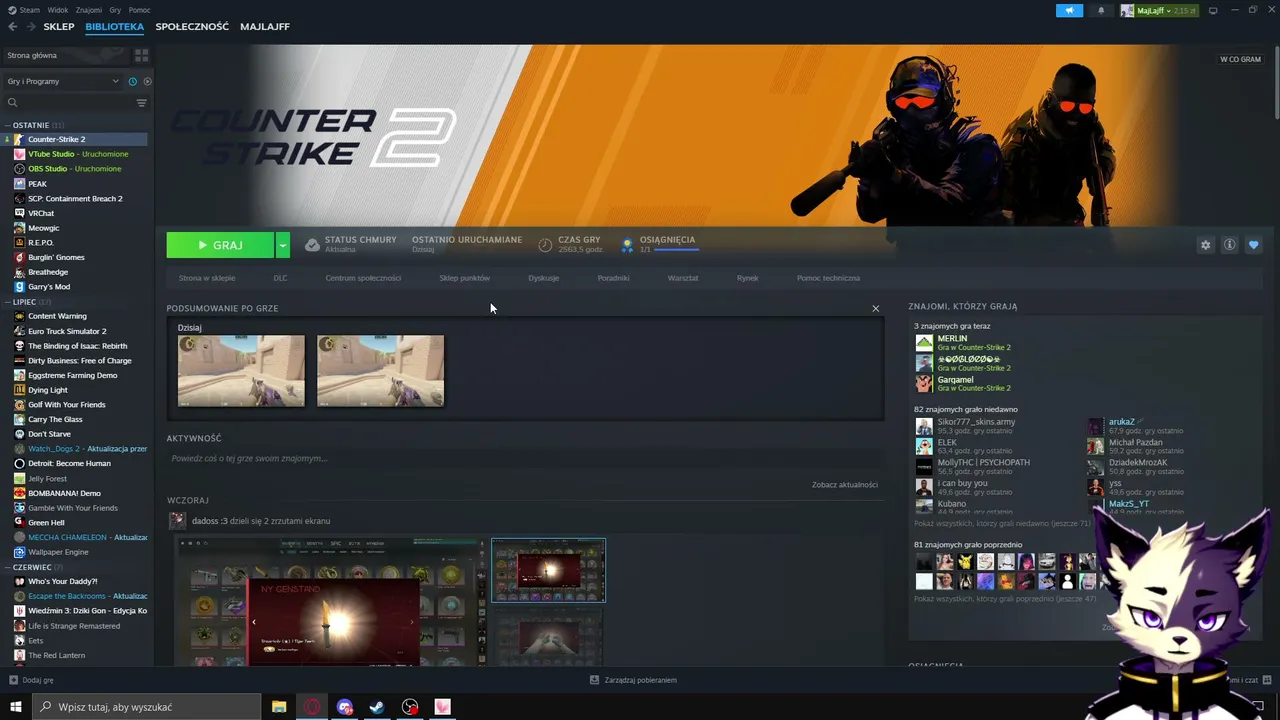This screenshot has width=1280, height=720.
Task: Open the Pomoc menu
Action: (139, 10)
